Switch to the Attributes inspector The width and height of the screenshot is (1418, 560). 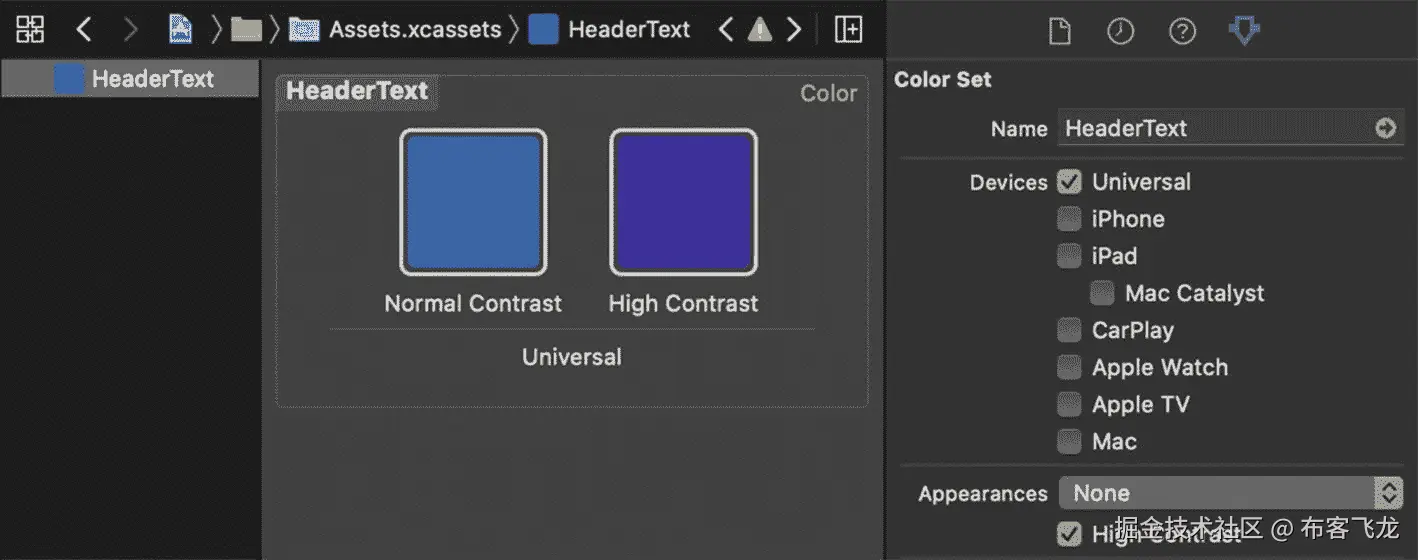click(x=1243, y=31)
